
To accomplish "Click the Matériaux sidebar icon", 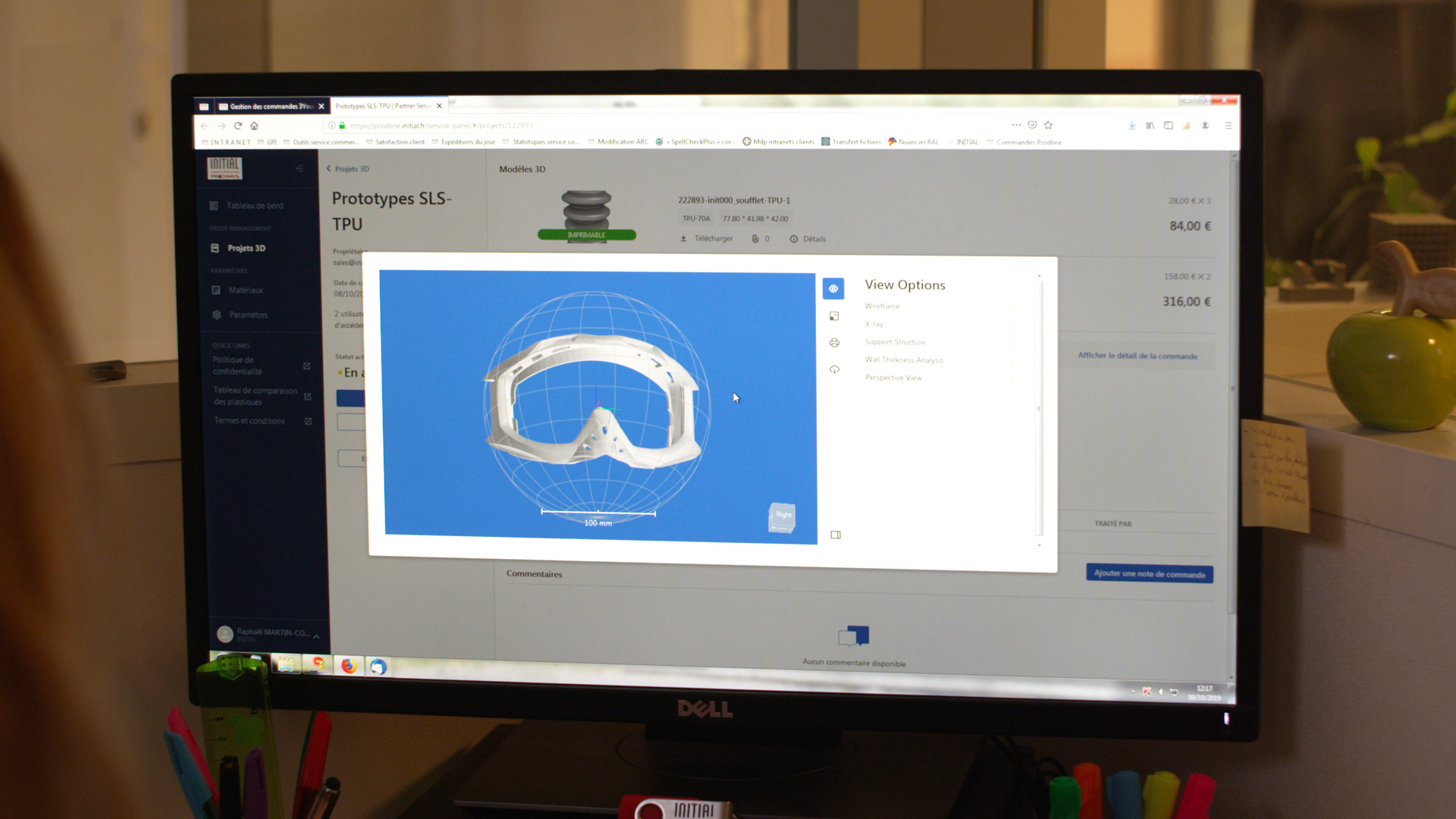I will pyautogui.click(x=216, y=290).
